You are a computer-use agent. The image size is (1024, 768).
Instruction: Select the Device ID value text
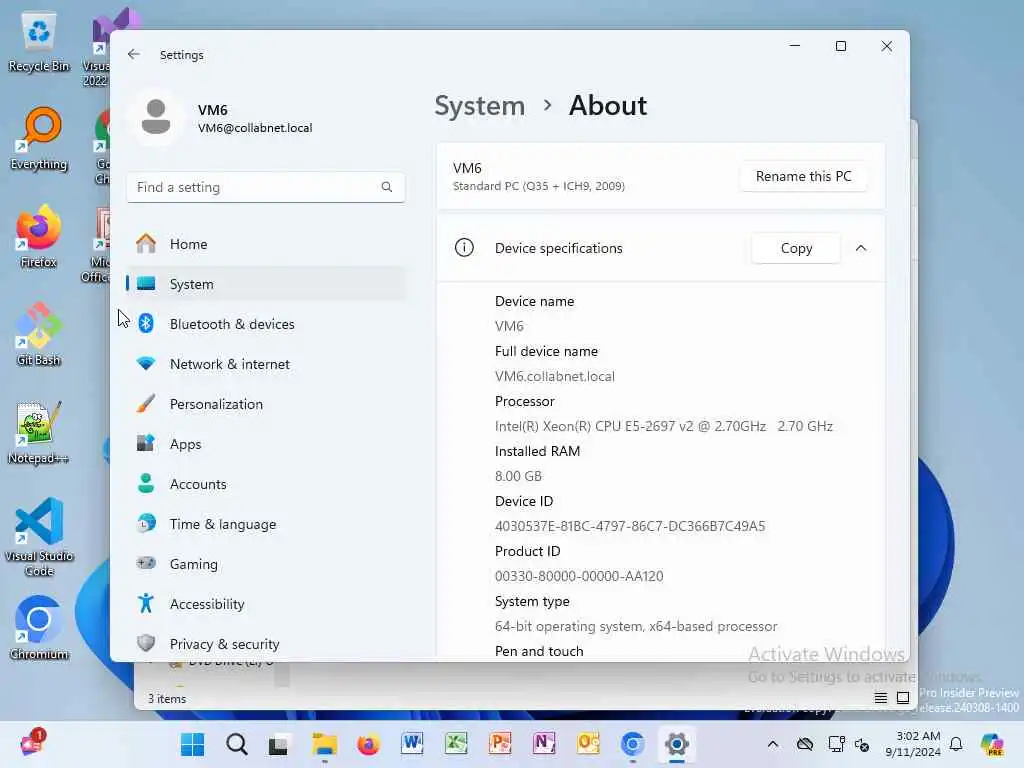[x=630, y=526]
